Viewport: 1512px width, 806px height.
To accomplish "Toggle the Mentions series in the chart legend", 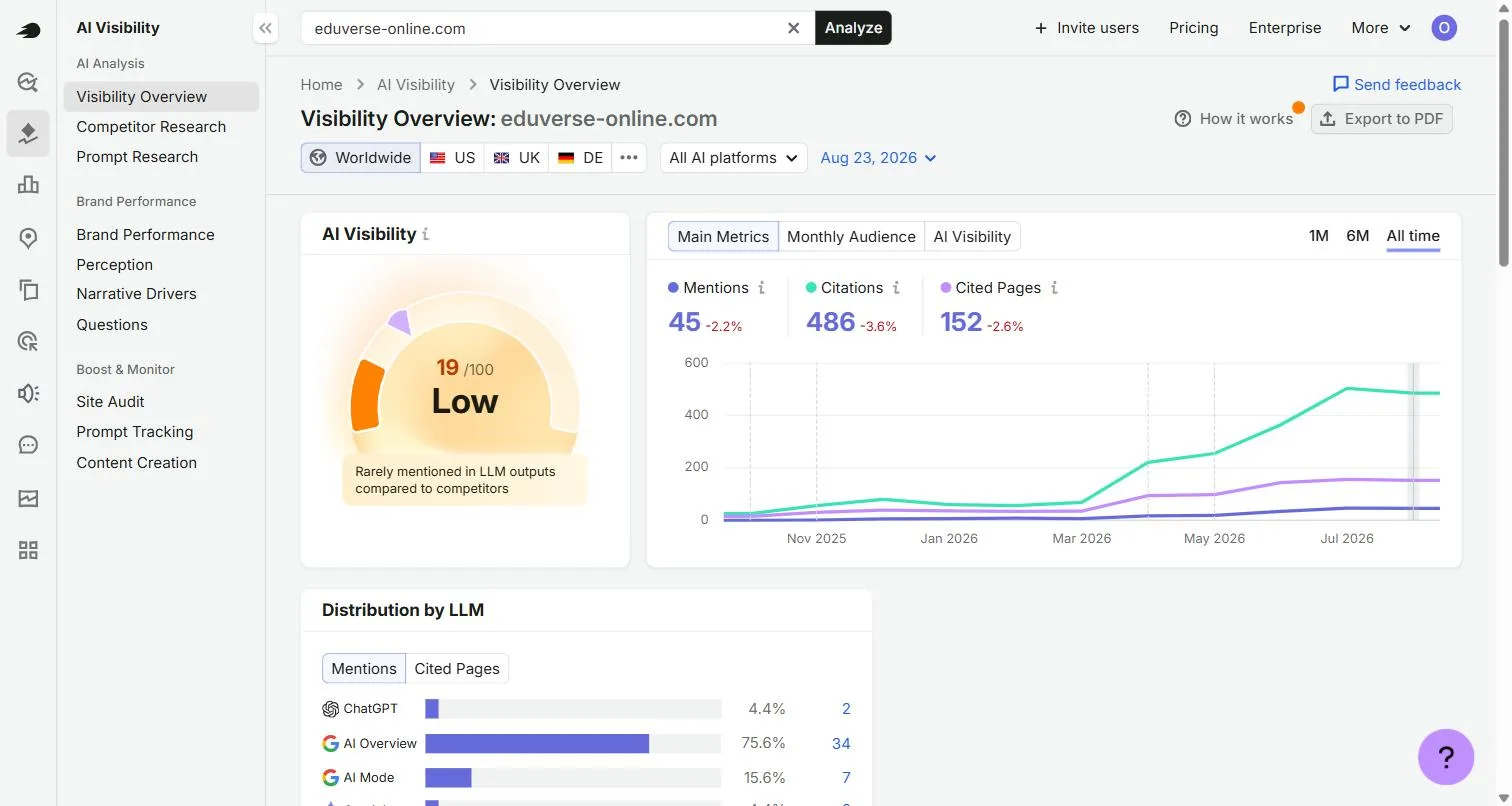I will pos(708,288).
